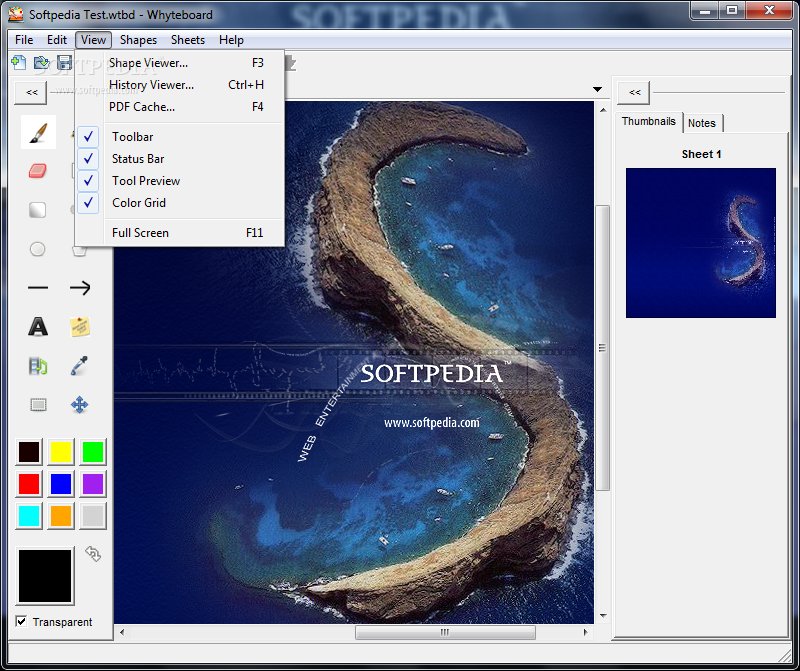
Task: Click the Whyteboard title bar app icon
Action: [16, 14]
